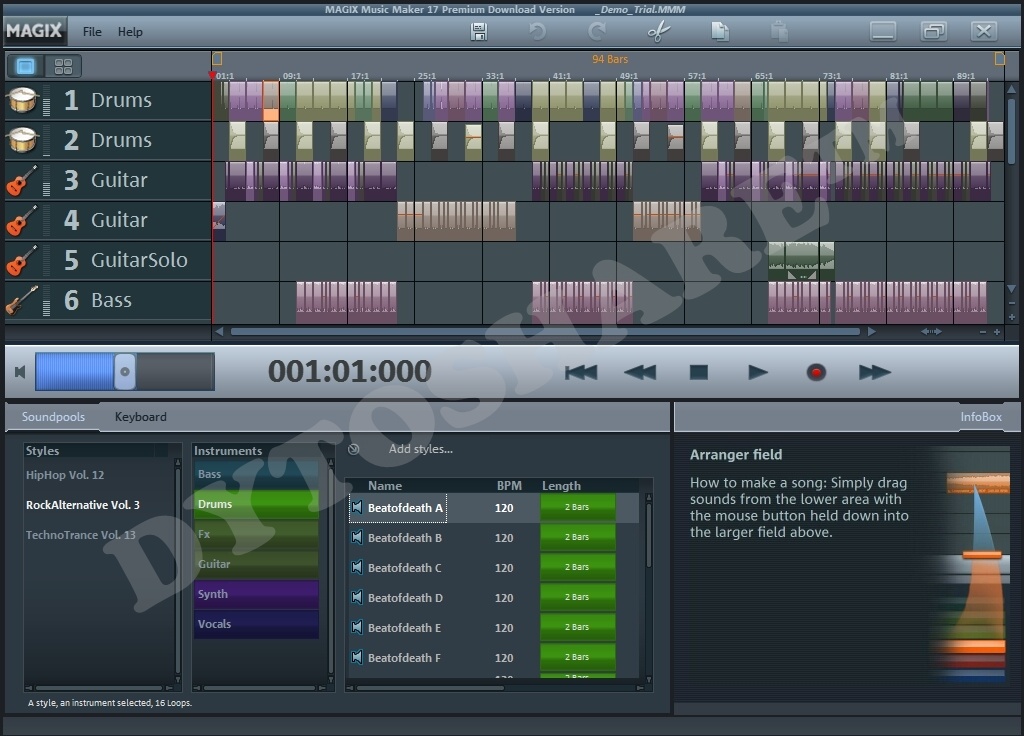Split objects with the scissors icon
This screenshot has height=736, width=1024.
(657, 31)
